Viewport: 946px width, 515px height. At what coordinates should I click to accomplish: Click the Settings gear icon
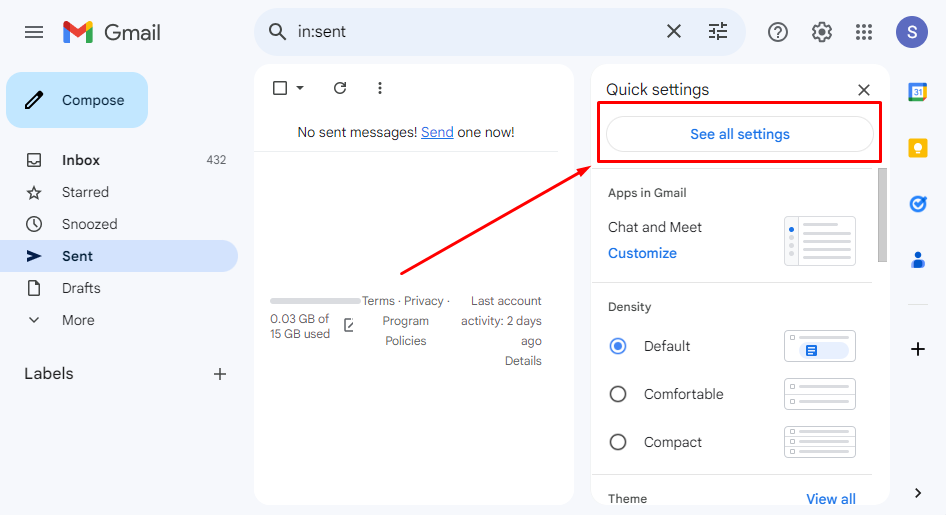[x=821, y=32]
